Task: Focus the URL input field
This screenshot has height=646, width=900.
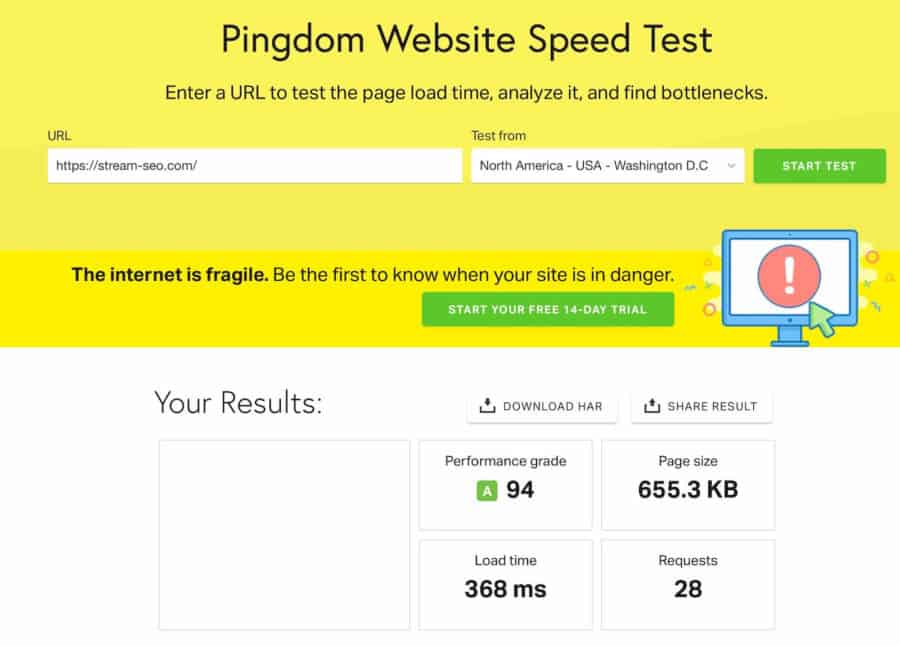Action: pos(255,166)
